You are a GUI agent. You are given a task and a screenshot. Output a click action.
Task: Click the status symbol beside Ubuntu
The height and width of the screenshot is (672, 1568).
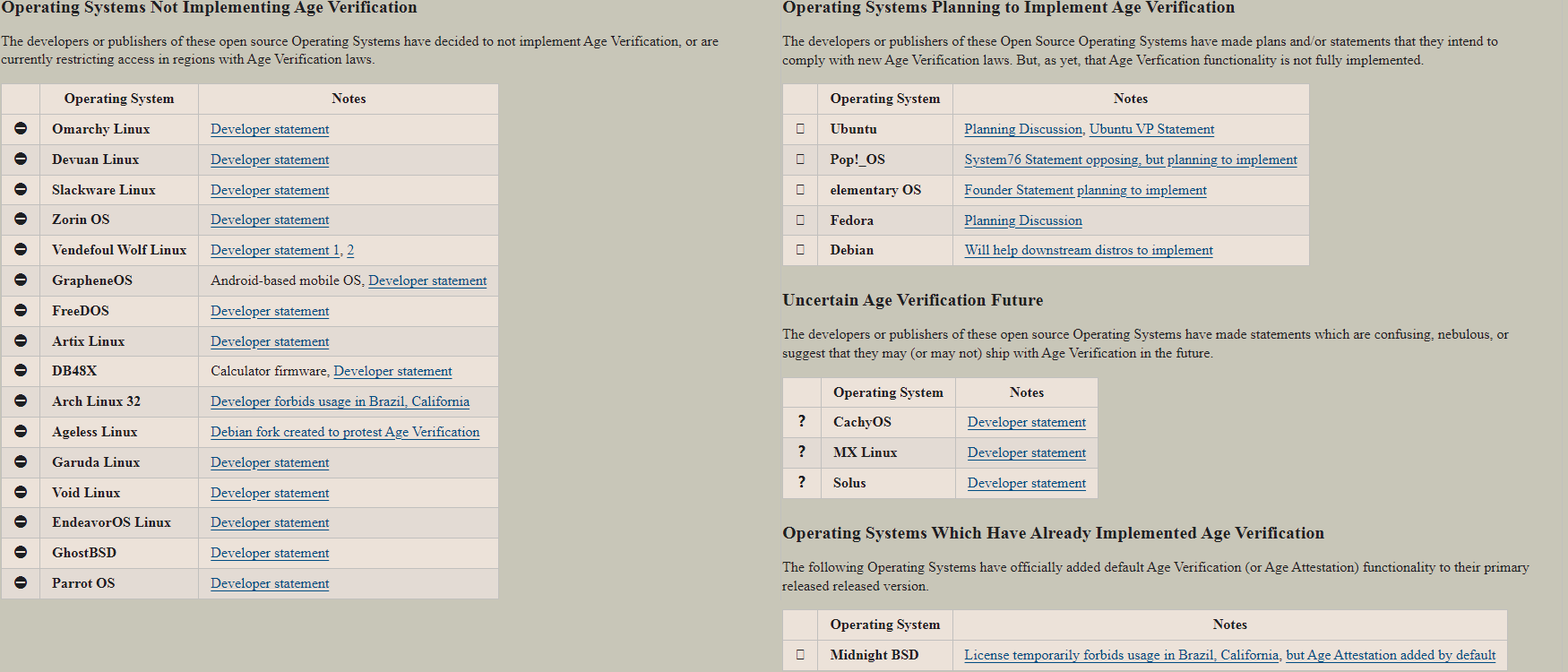(x=801, y=129)
